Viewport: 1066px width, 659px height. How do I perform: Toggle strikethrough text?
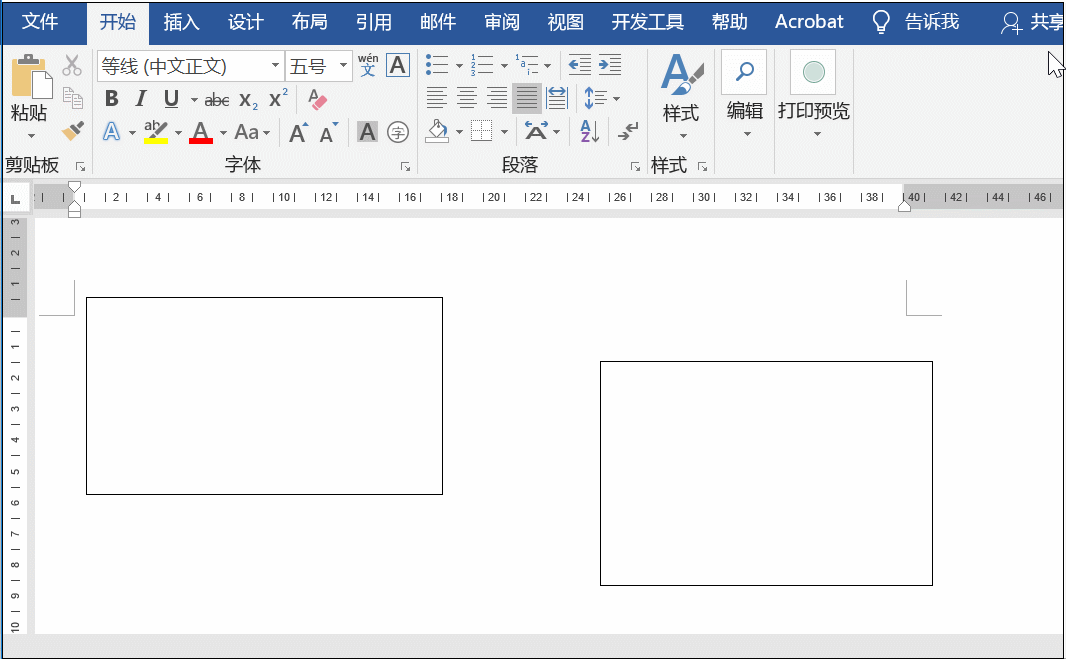coord(217,100)
